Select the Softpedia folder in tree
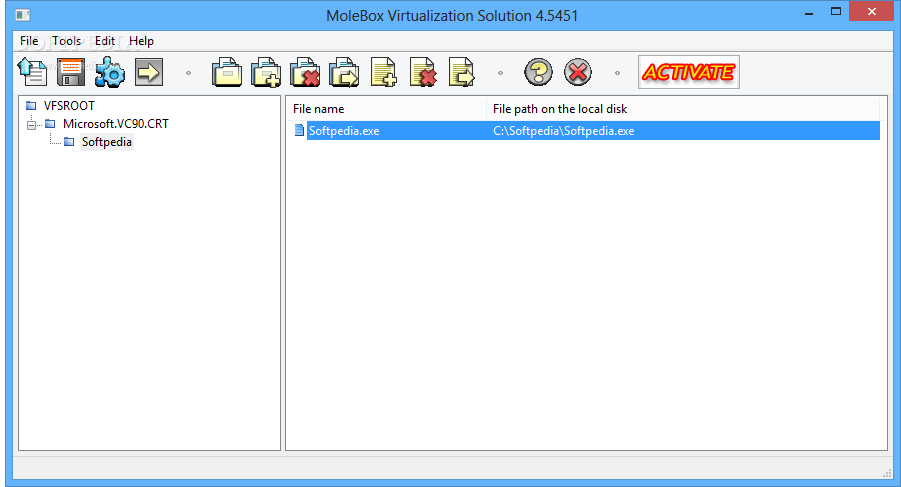The image size is (901, 487). 106,142
